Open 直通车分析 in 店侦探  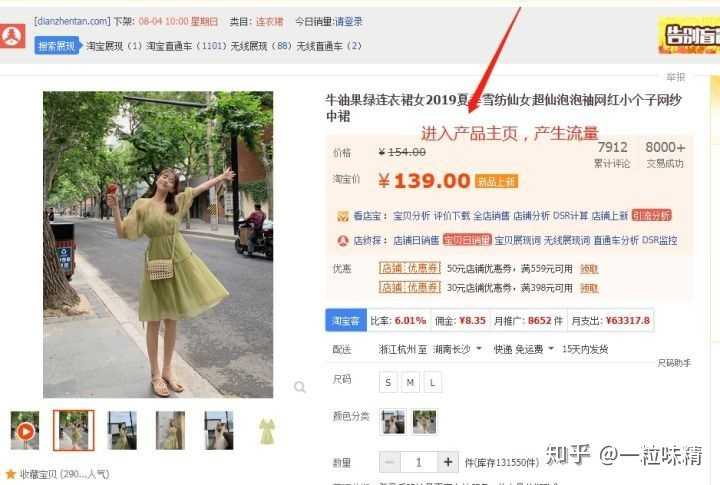[616, 240]
